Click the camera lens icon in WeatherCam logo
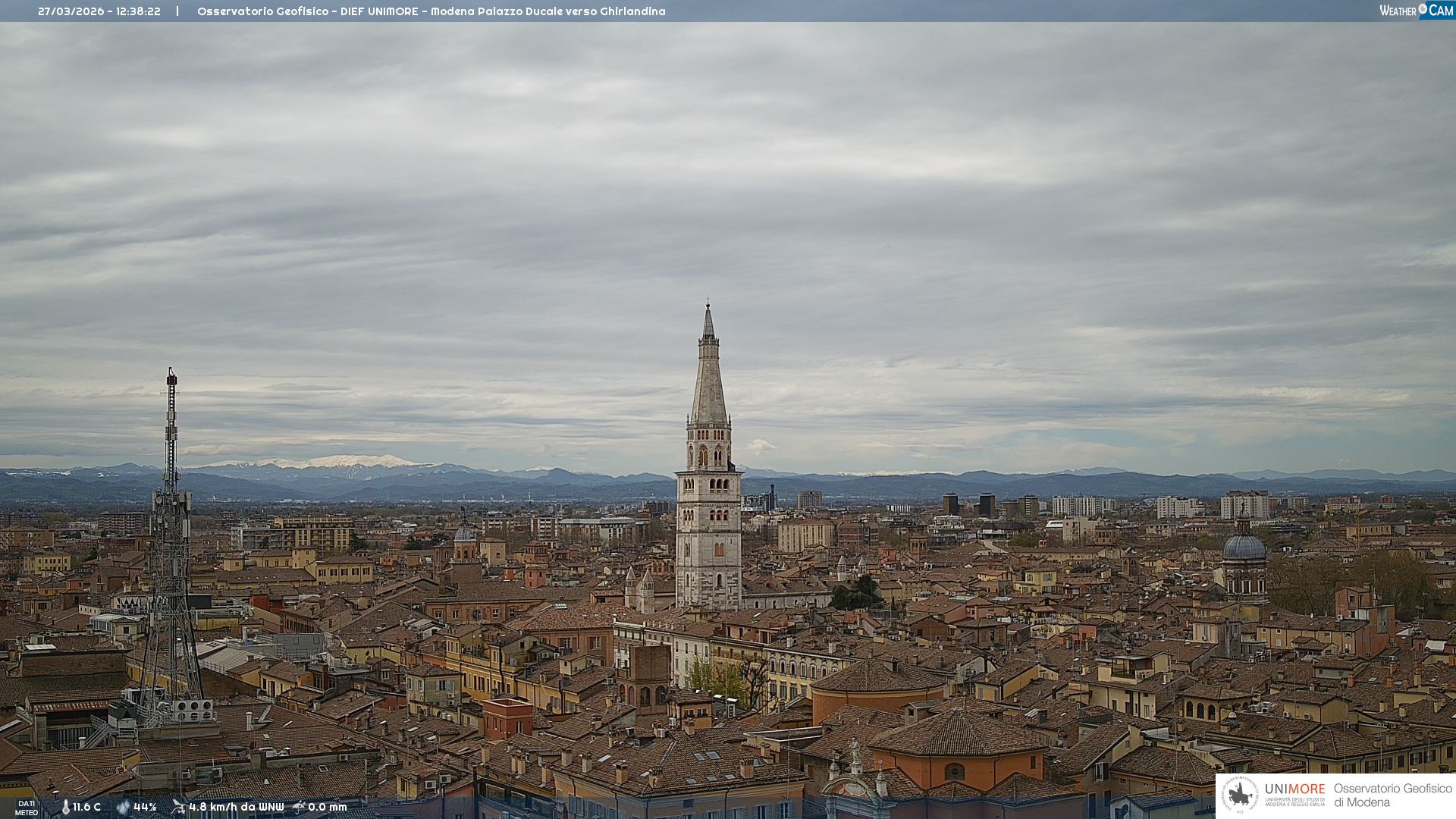Image resolution: width=1456 pixels, height=819 pixels. (x=1423, y=9)
